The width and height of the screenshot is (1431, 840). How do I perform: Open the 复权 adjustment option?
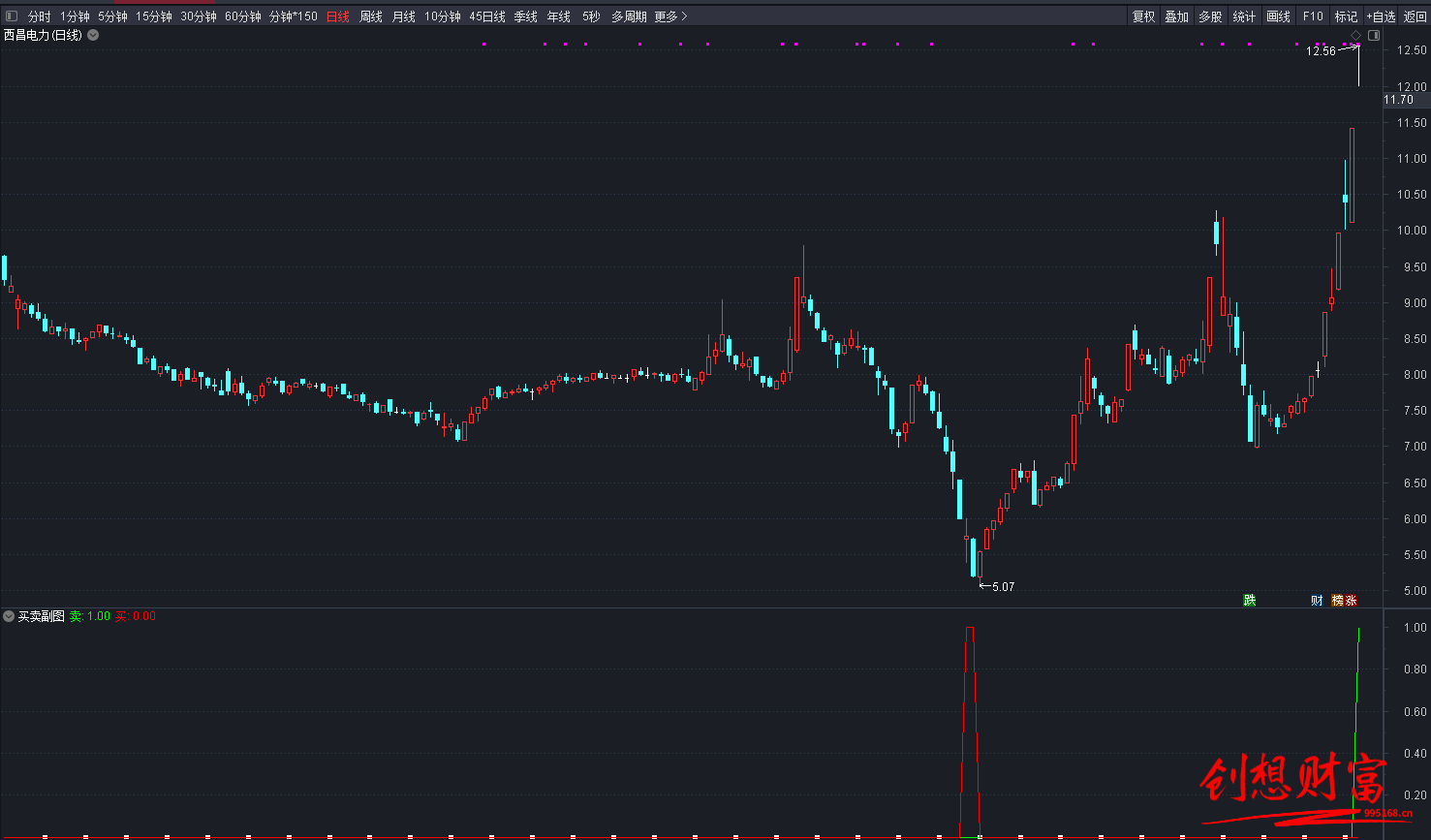click(1144, 16)
